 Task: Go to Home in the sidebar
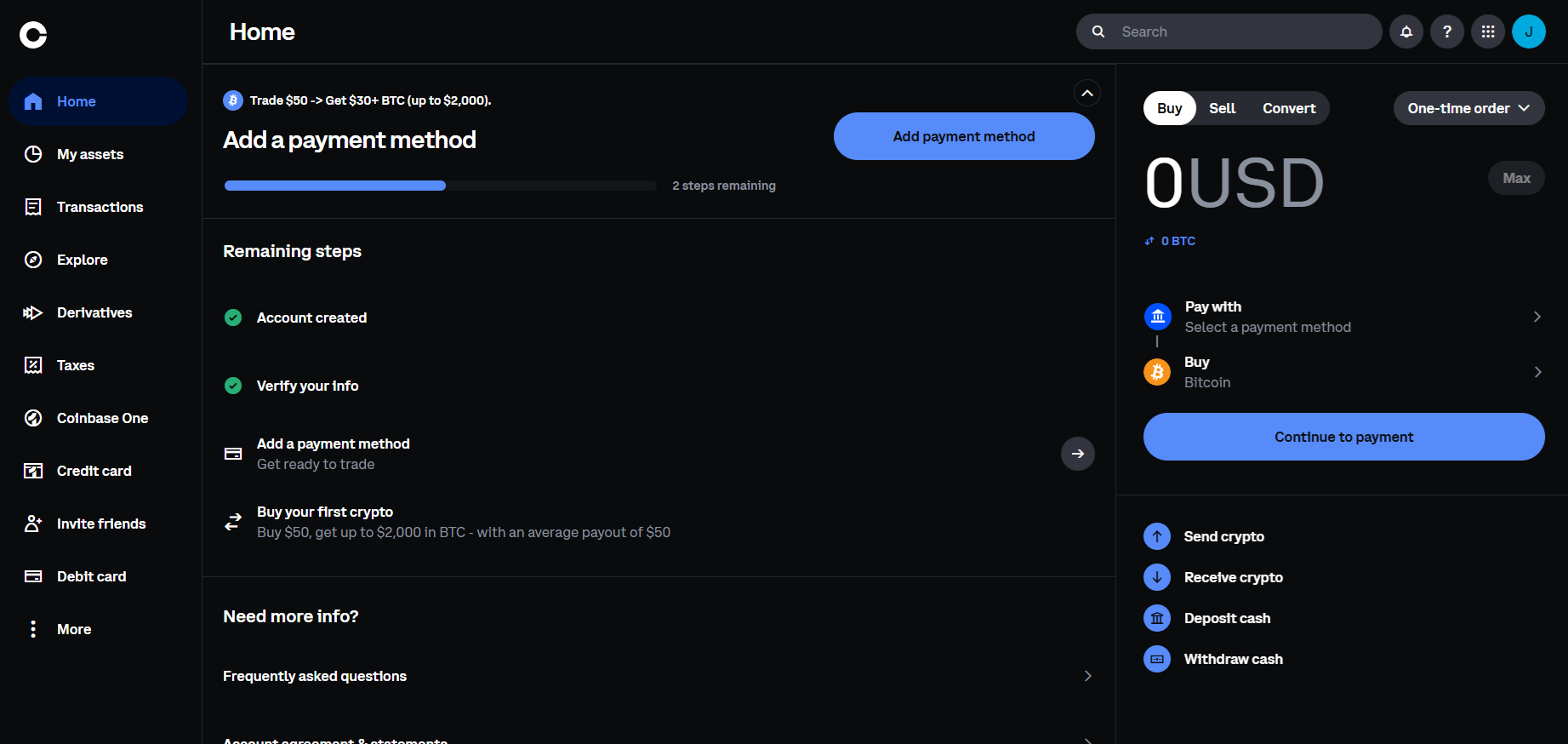tap(99, 101)
